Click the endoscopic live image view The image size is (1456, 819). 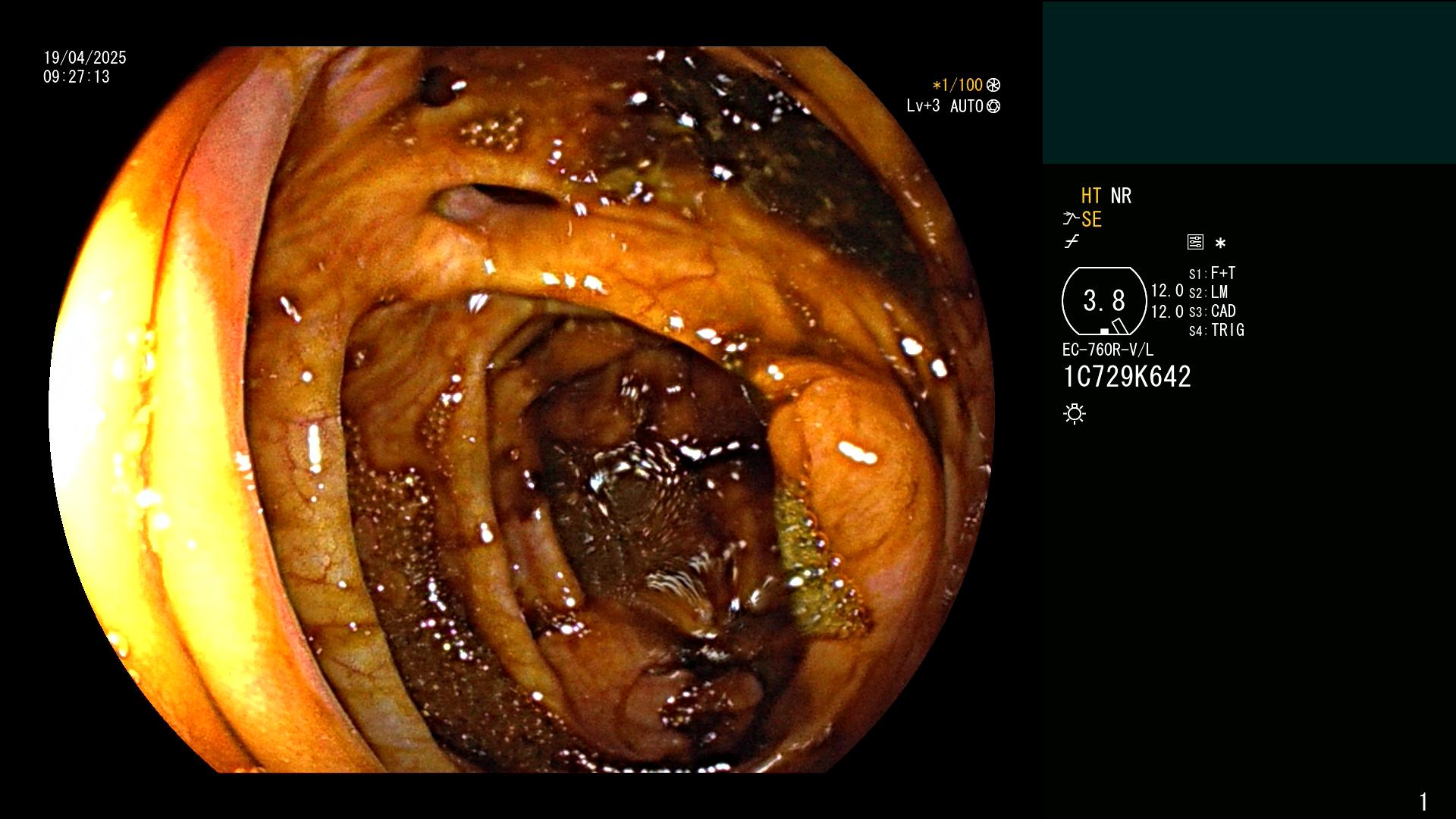coord(522,409)
